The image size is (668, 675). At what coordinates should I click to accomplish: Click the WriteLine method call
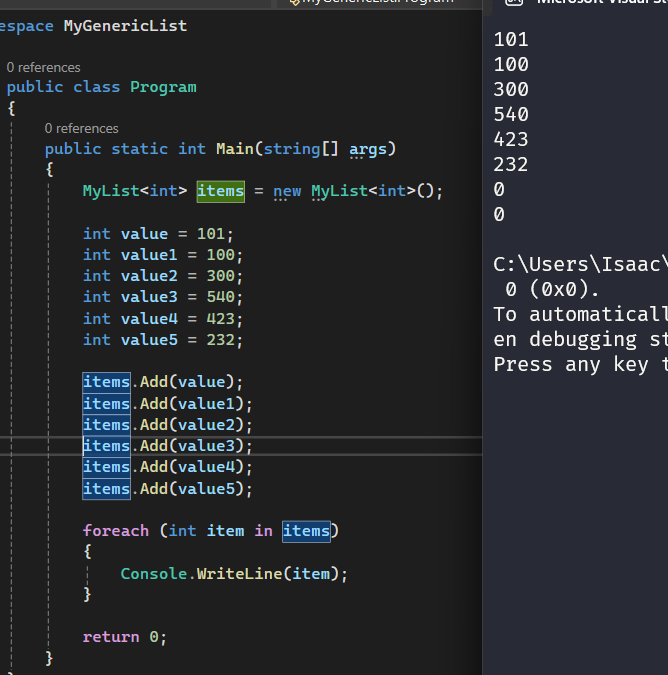pos(239,574)
